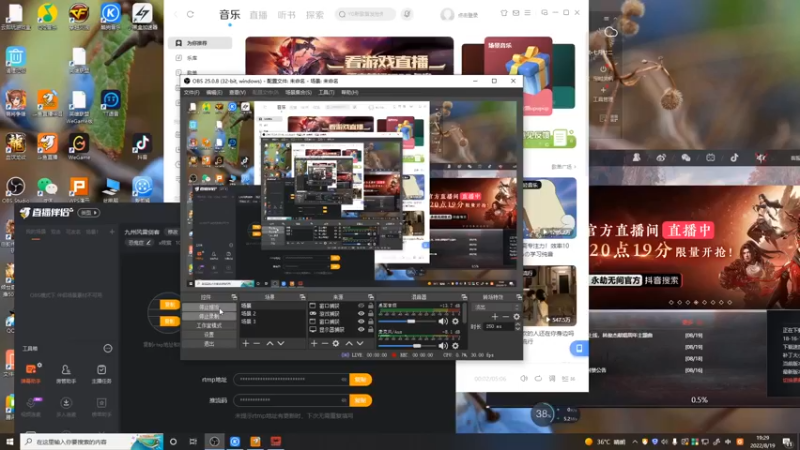The image size is (800, 450).
Task: Pop out the 来源 dock panel
Action: coord(371,297)
